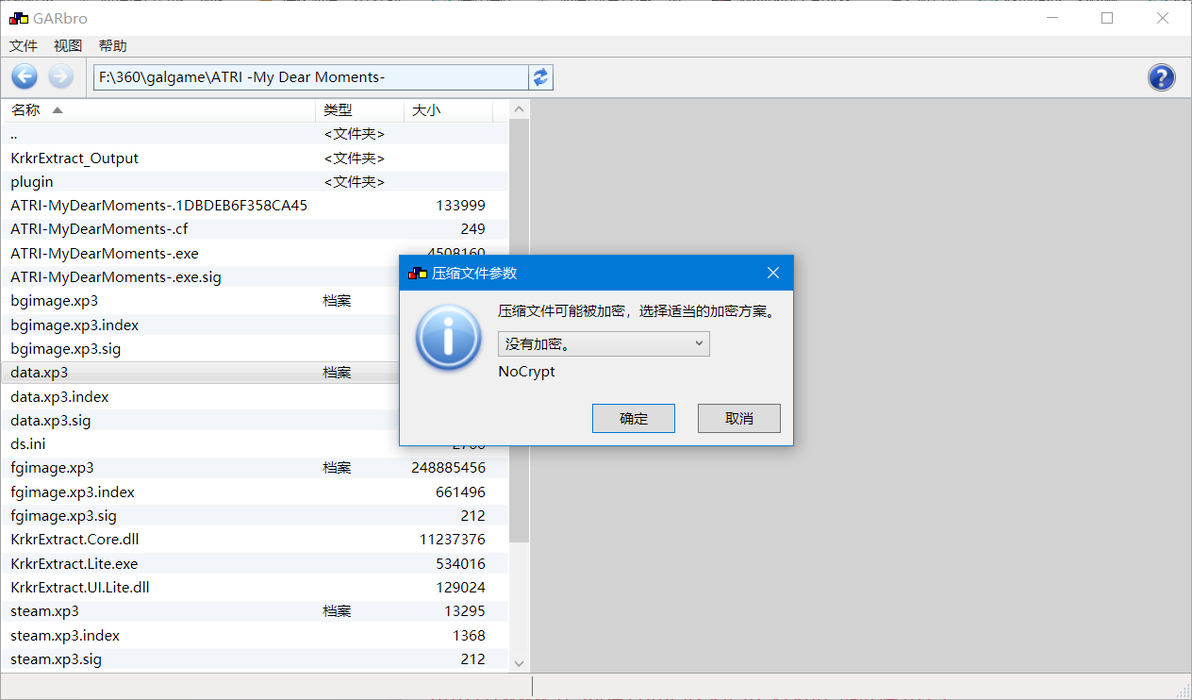This screenshot has width=1192, height=700.
Task: Select fgimage.xp3.index file
Action: [255, 492]
